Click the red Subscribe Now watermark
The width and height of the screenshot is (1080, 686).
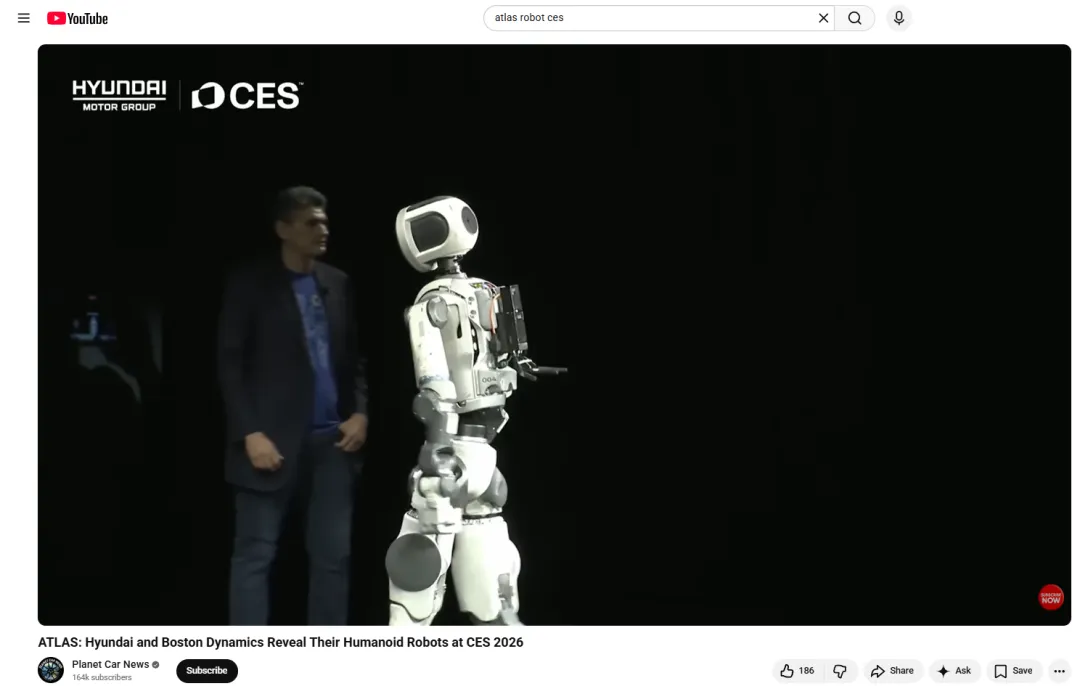[x=1050, y=597]
